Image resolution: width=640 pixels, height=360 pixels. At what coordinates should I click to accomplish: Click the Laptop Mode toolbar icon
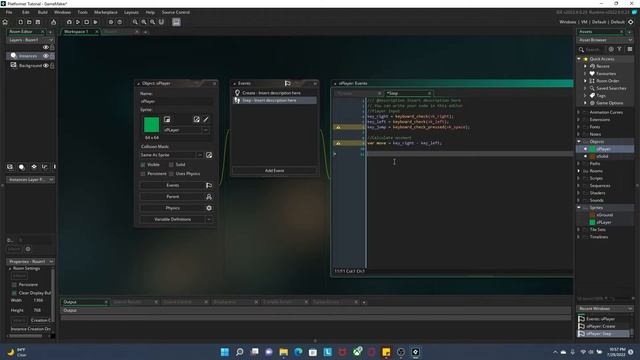[x=176, y=22]
